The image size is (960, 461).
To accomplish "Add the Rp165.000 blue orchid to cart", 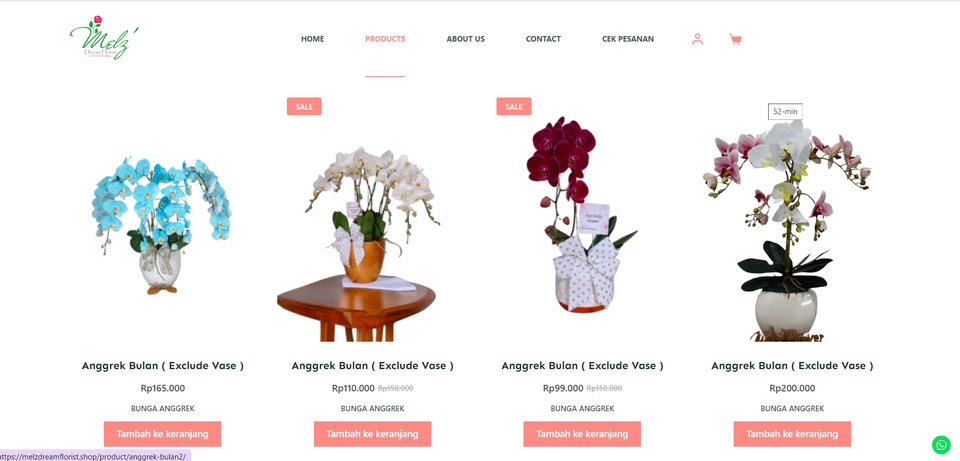I will click(162, 434).
